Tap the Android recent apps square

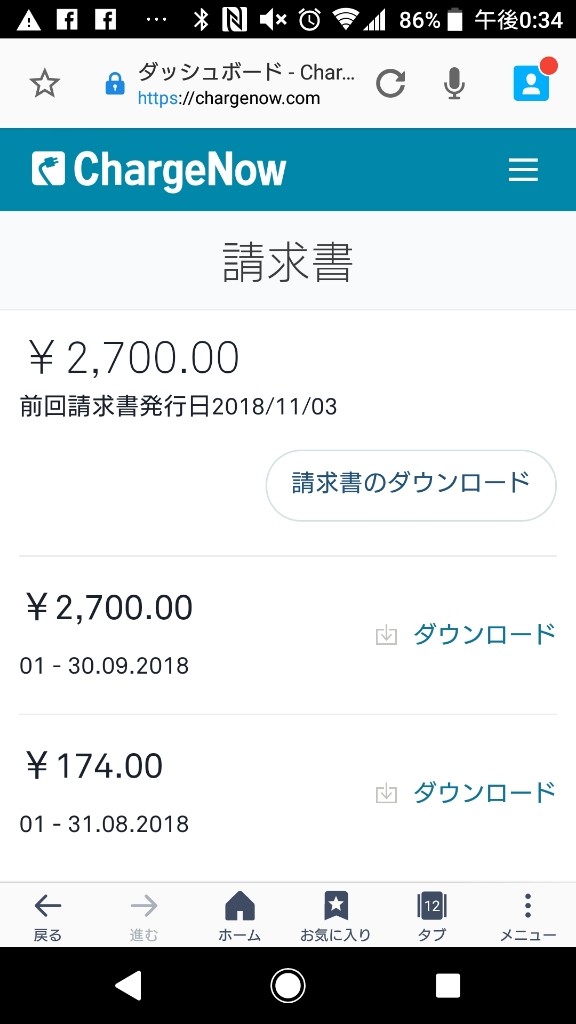[448, 985]
